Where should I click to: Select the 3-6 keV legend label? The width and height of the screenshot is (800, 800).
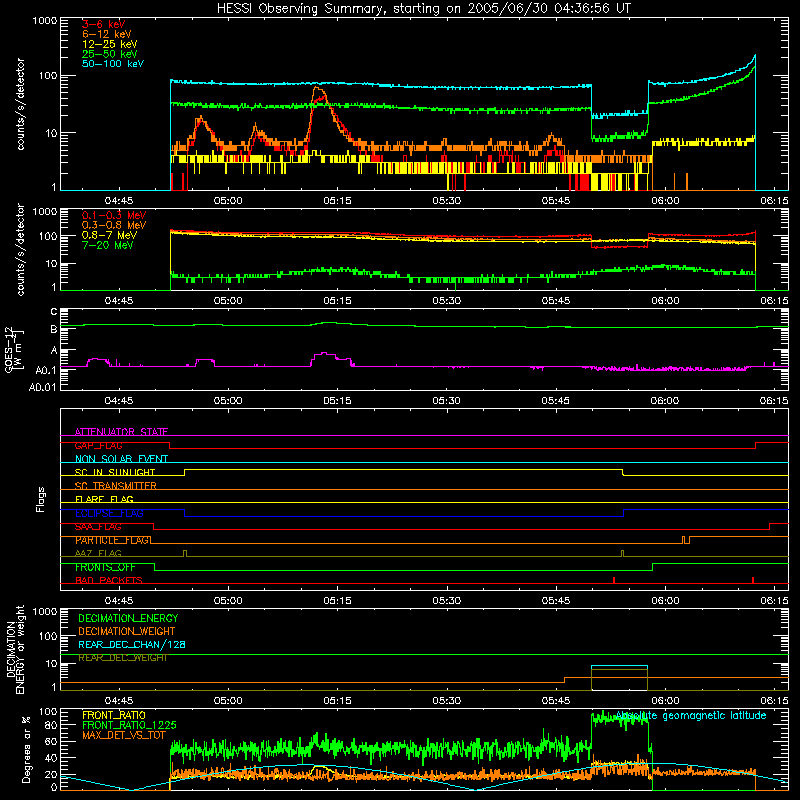(x=103, y=24)
